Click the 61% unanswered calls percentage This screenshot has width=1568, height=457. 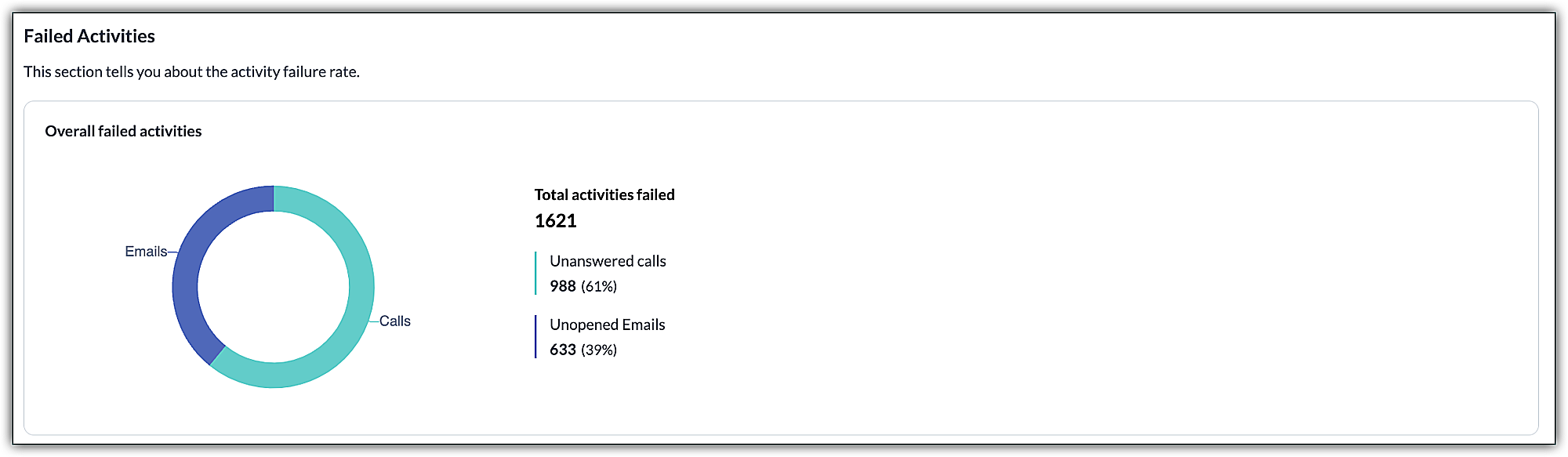coord(600,287)
